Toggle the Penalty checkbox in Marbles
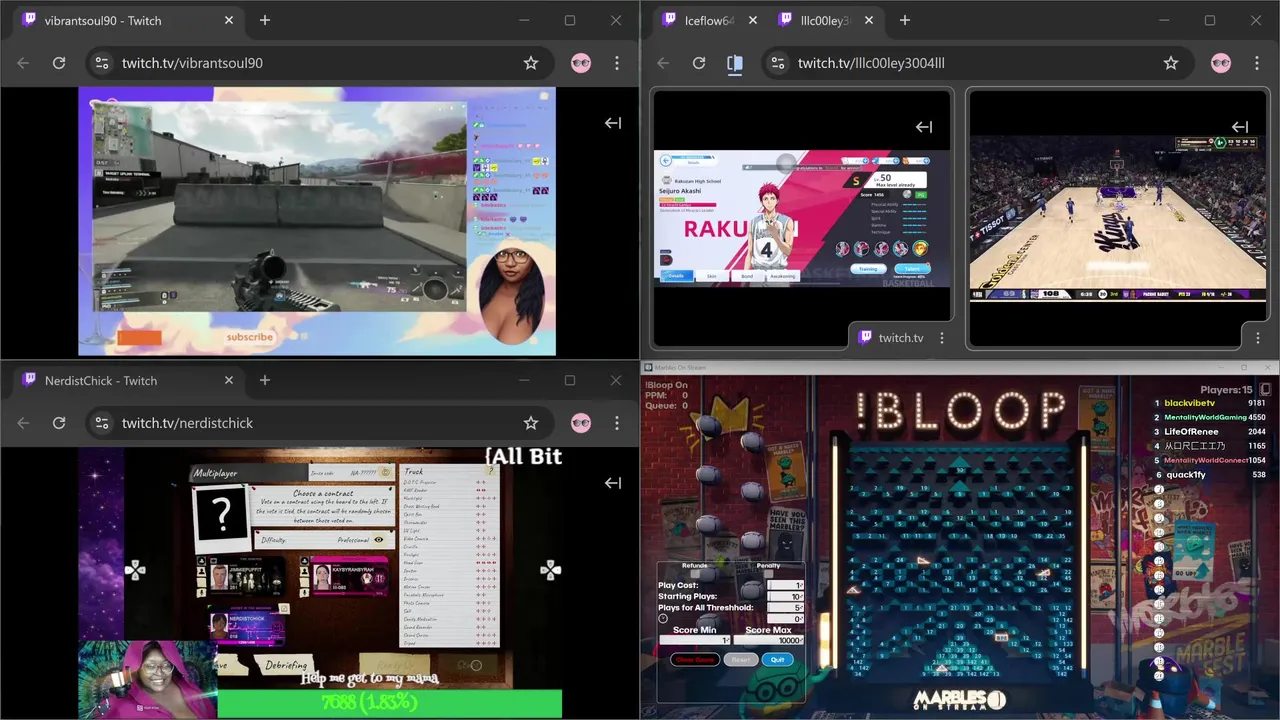Image resolution: width=1280 pixels, height=720 pixels. [x=768, y=574]
